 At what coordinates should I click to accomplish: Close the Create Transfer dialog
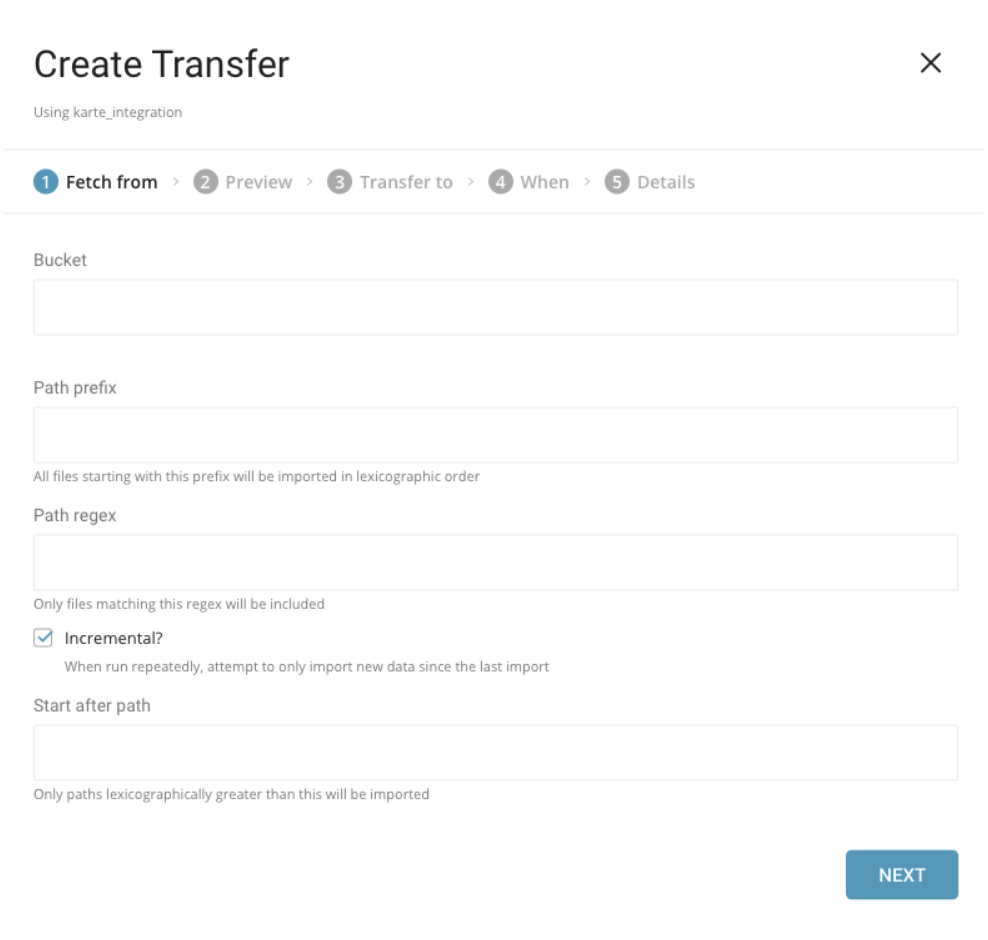point(930,63)
